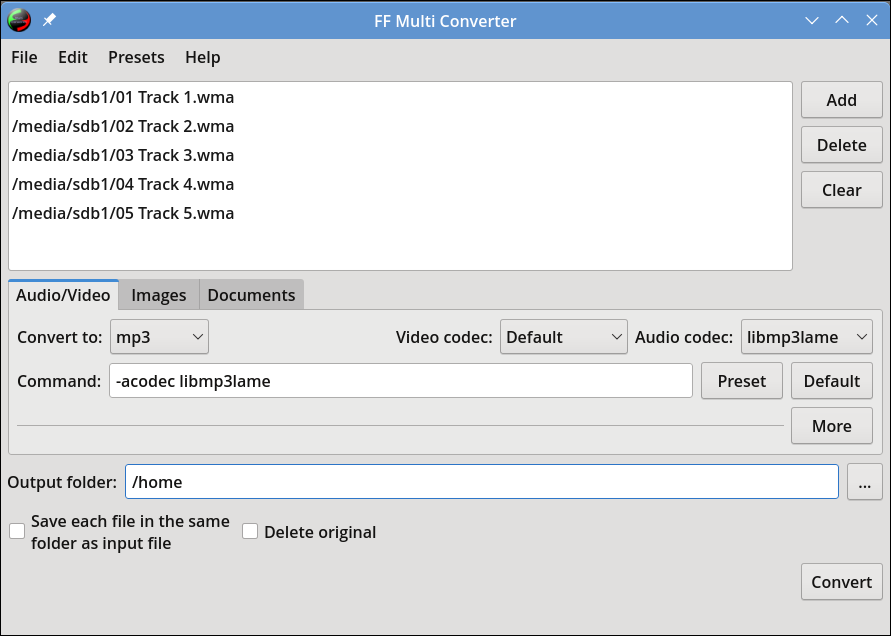Click the Add button
This screenshot has width=891, height=636.
click(x=842, y=100)
